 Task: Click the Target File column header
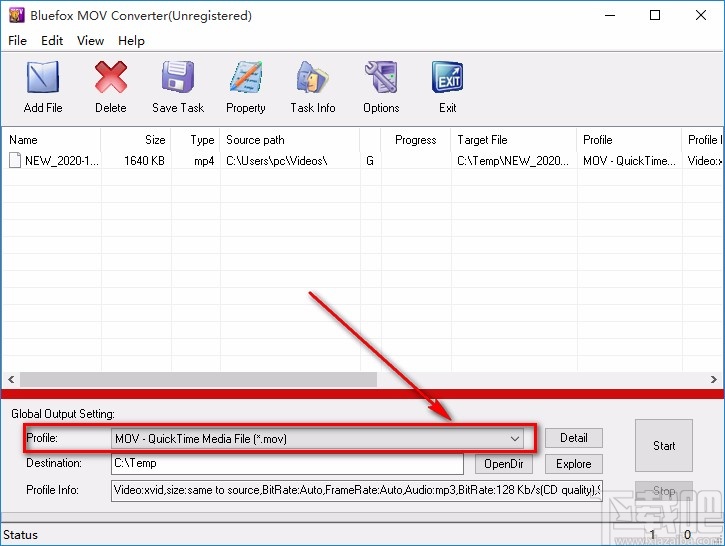(x=514, y=140)
